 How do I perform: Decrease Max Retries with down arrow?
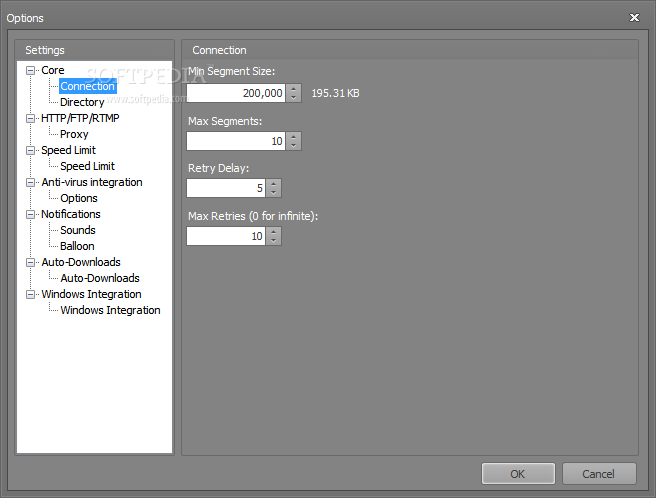[x=273, y=241]
